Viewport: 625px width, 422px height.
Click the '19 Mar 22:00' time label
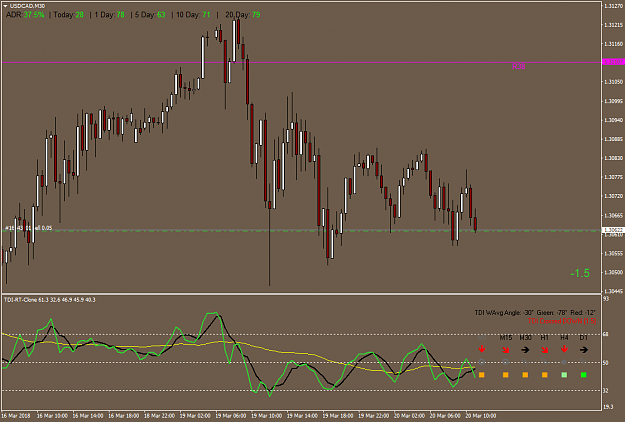(x=373, y=416)
